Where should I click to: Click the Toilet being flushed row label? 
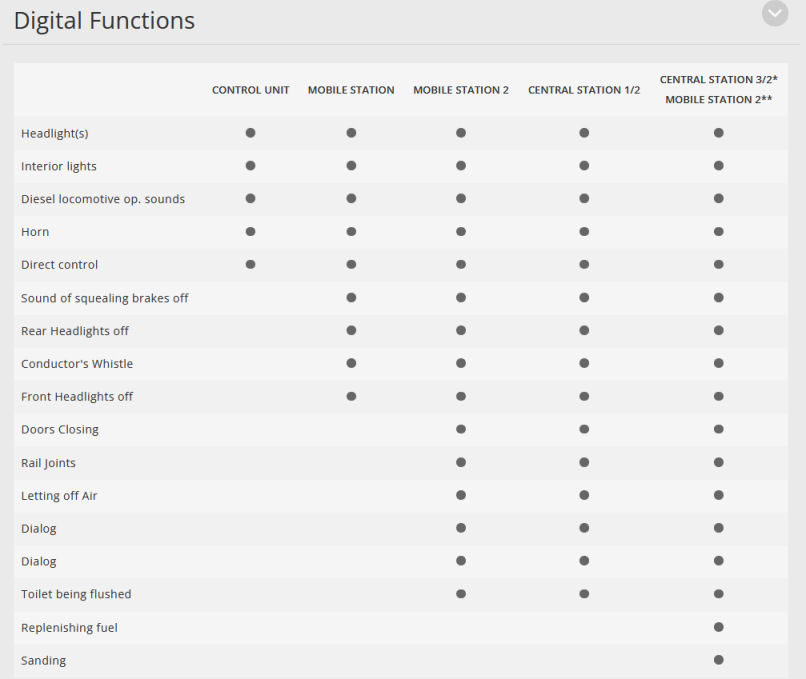(76, 594)
